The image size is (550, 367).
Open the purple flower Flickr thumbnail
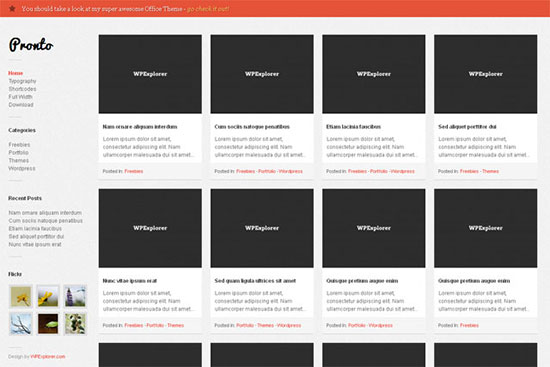[x=75, y=296]
